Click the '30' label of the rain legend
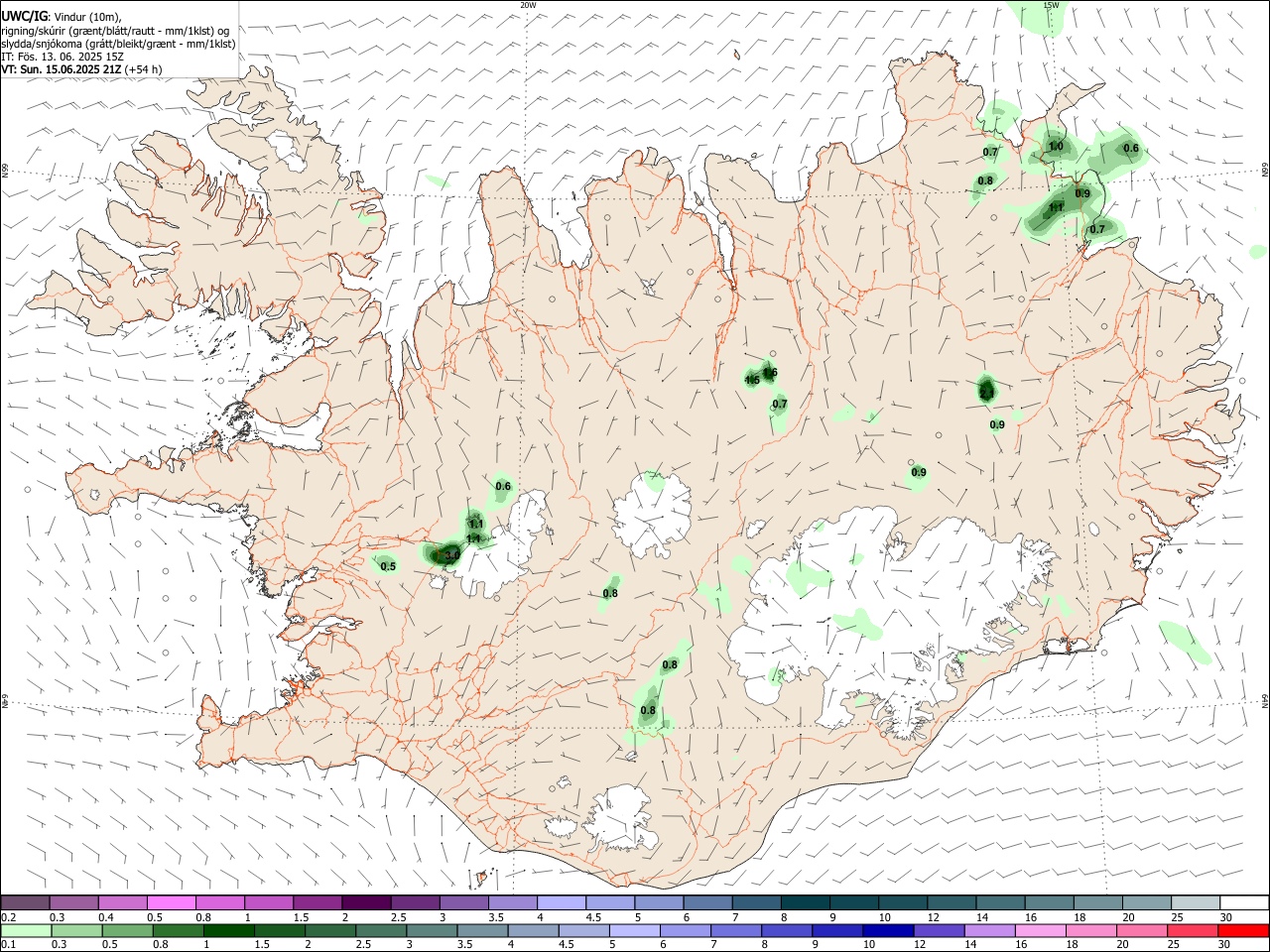 pos(1223,945)
